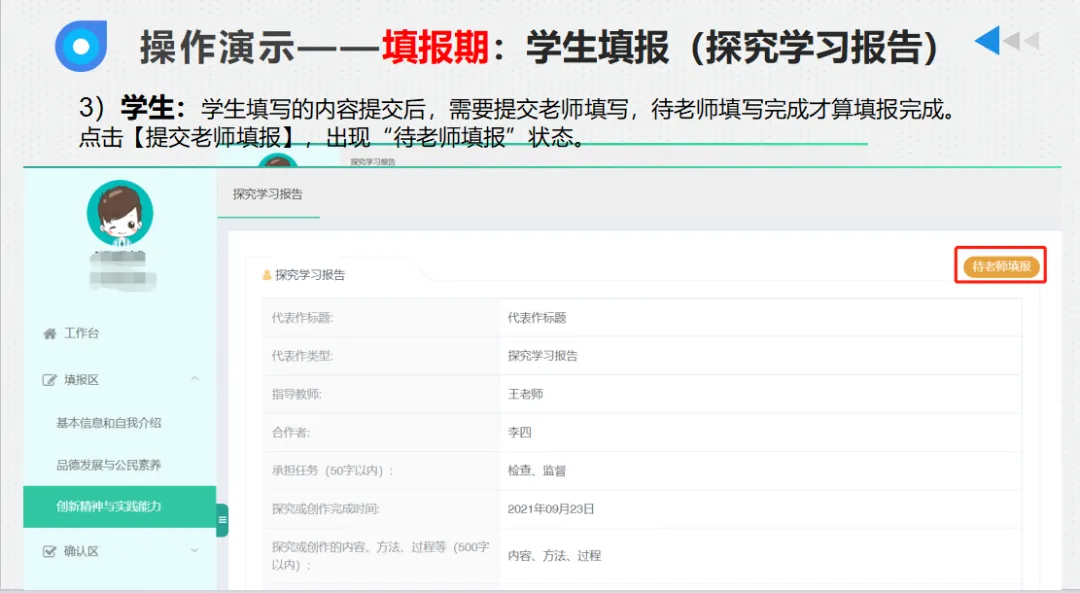1080x593 pixels.
Task: Click the pencil icon beside 填报区
Action: tap(48, 377)
